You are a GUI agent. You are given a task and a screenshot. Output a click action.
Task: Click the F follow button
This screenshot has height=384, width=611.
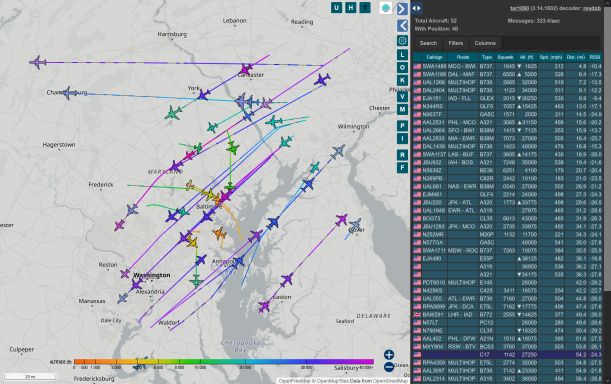tap(402, 168)
